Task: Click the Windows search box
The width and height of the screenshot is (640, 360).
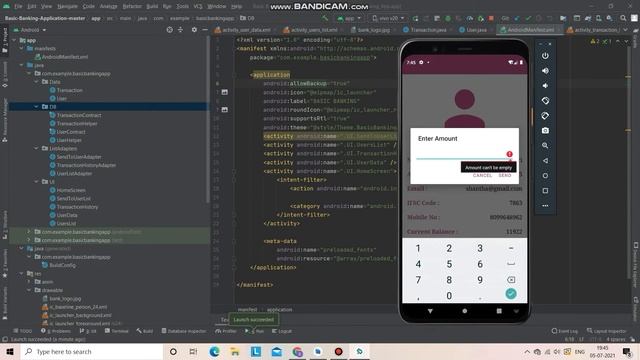Action: tap(92, 351)
